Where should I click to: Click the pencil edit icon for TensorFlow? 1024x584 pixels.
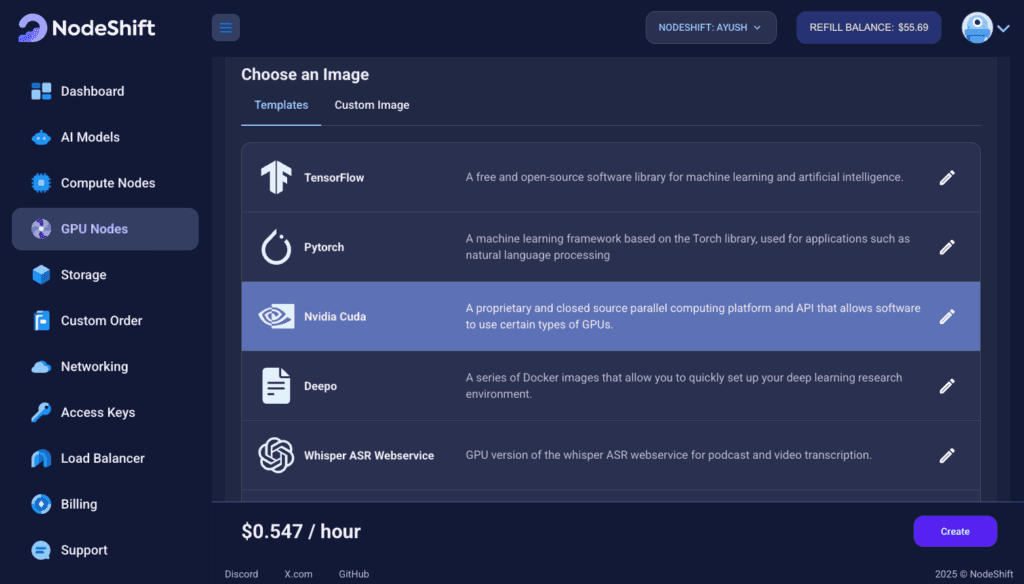pos(946,178)
